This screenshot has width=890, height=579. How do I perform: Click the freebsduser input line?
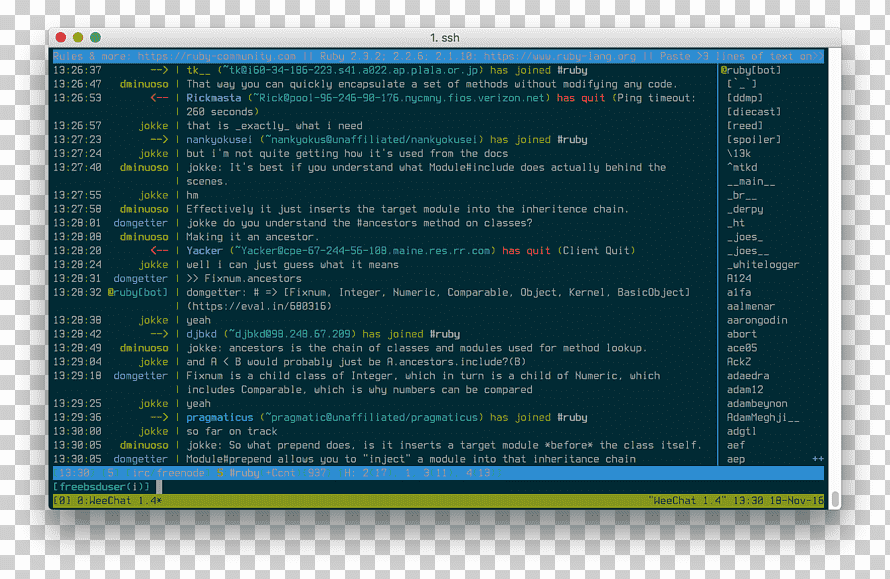tap(438, 486)
